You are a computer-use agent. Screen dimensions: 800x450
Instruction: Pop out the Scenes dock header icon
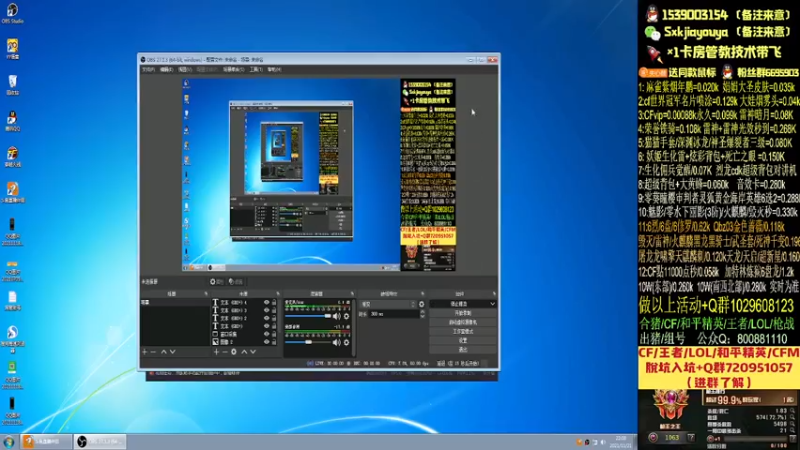point(206,294)
